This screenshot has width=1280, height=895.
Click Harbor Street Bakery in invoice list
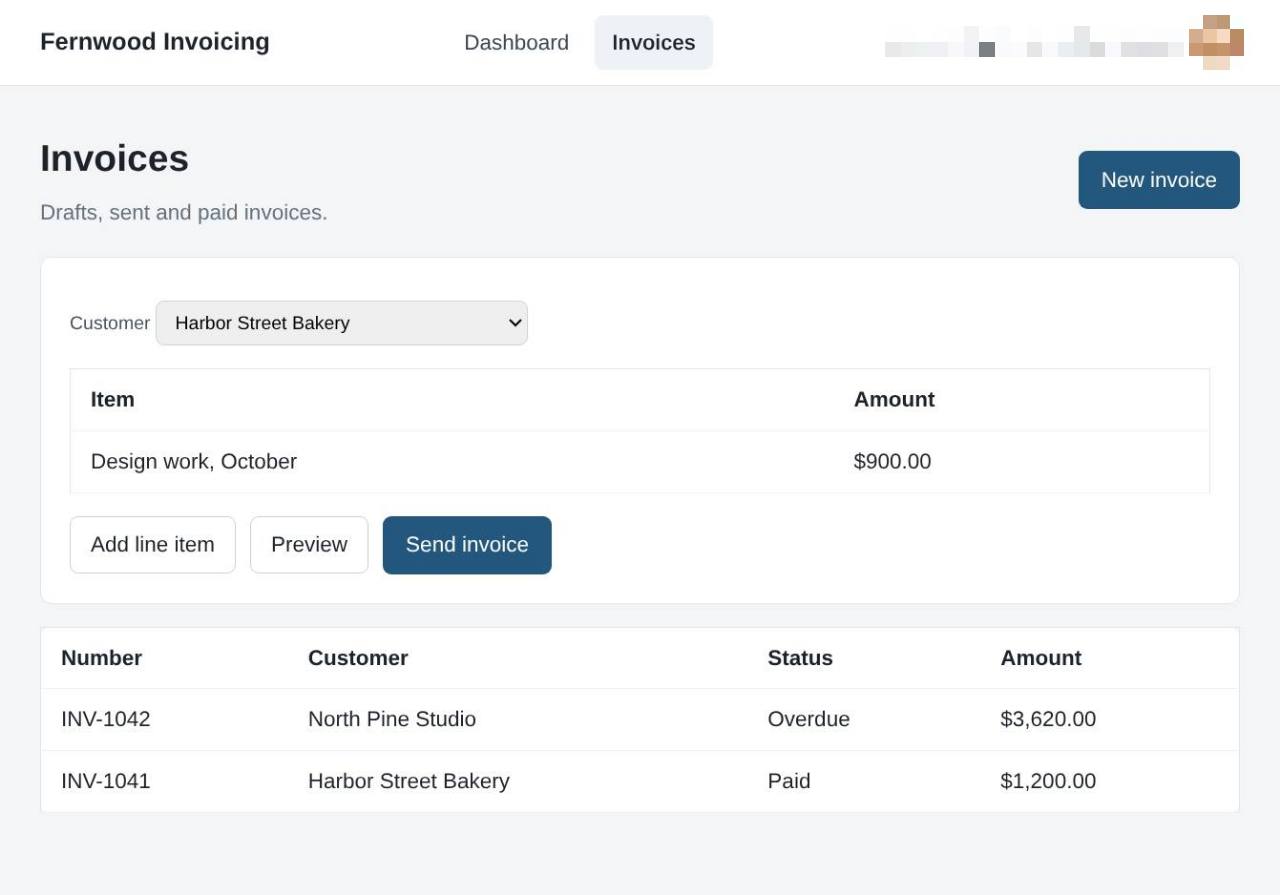pos(409,781)
